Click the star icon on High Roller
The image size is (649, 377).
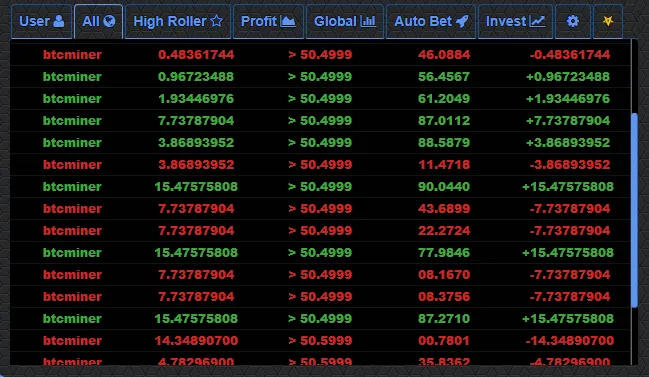tap(216, 22)
